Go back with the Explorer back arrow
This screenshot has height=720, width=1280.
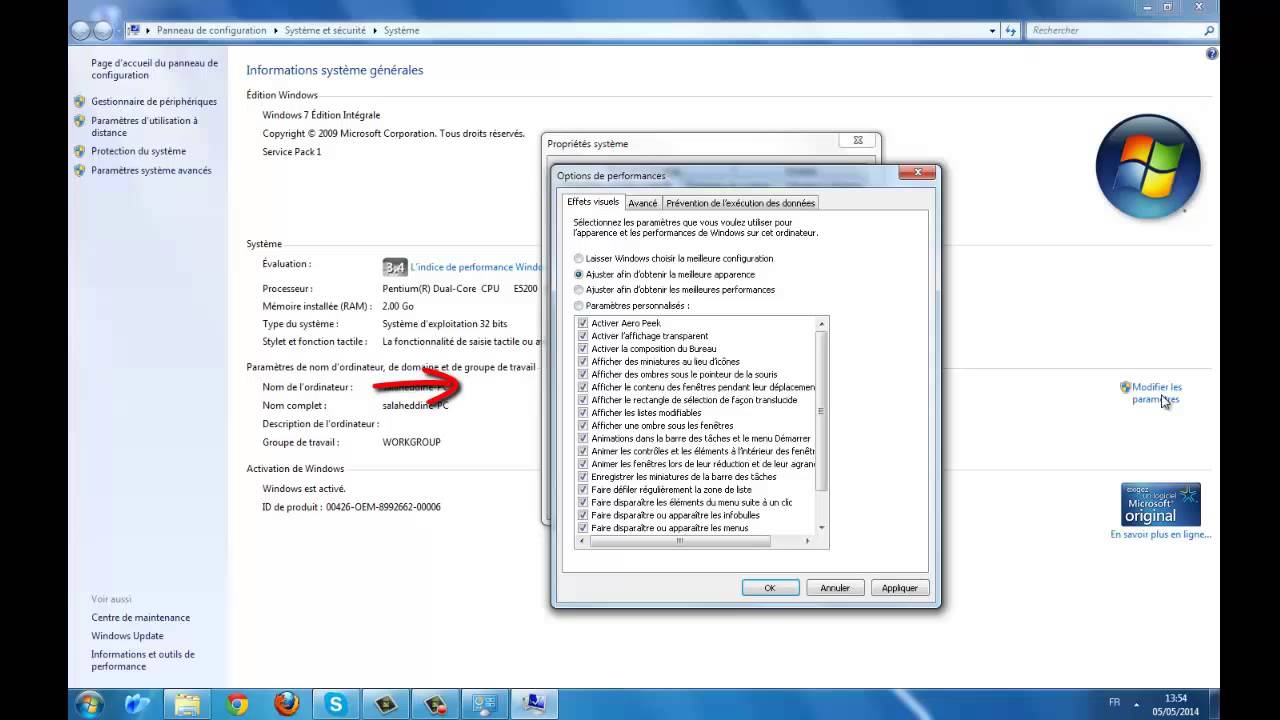(82, 31)
